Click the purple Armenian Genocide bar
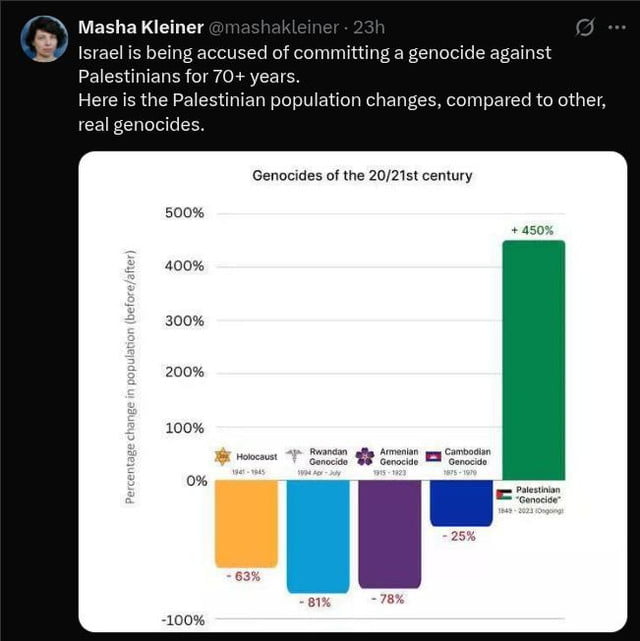Viewport: 640px width, 641px height. pos(389,534)
